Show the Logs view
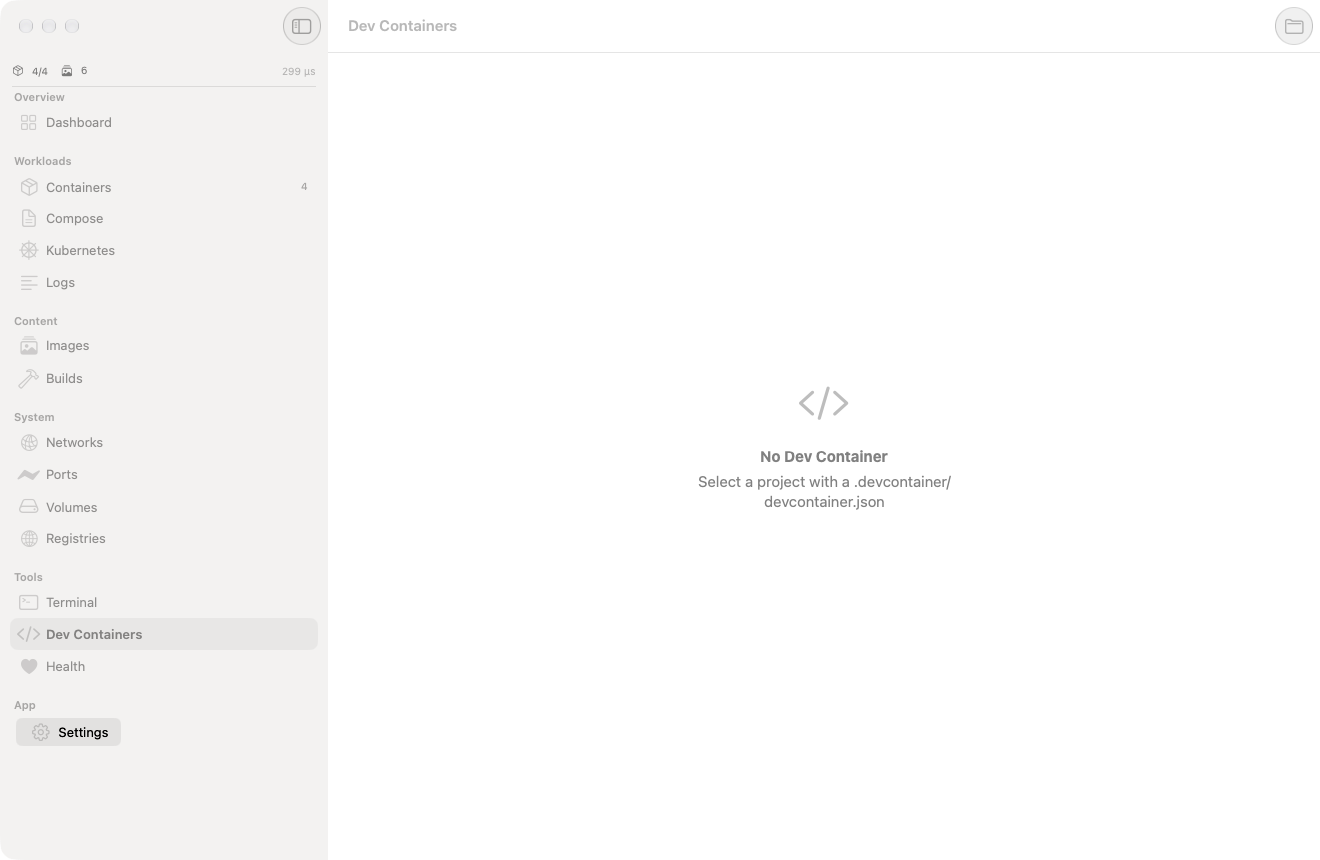The width and height of the screenshot is (1320, 860). click(x=164, y=282)
